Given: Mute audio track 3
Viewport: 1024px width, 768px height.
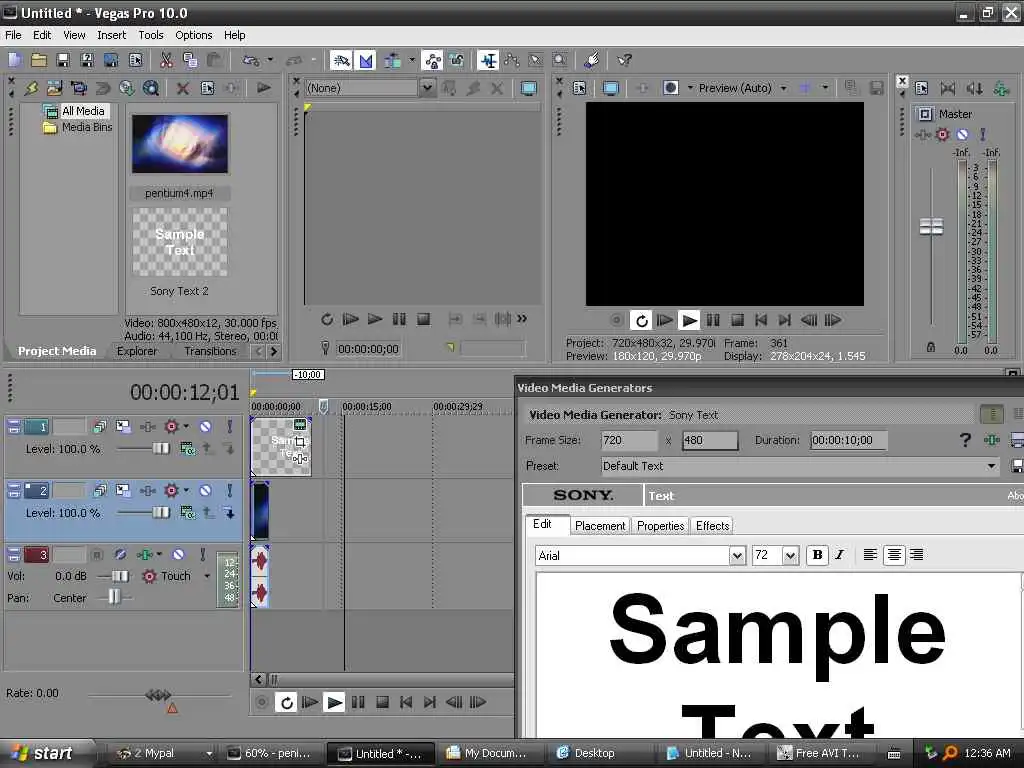Looking at the screenshot, I should [x=178, y=554].
